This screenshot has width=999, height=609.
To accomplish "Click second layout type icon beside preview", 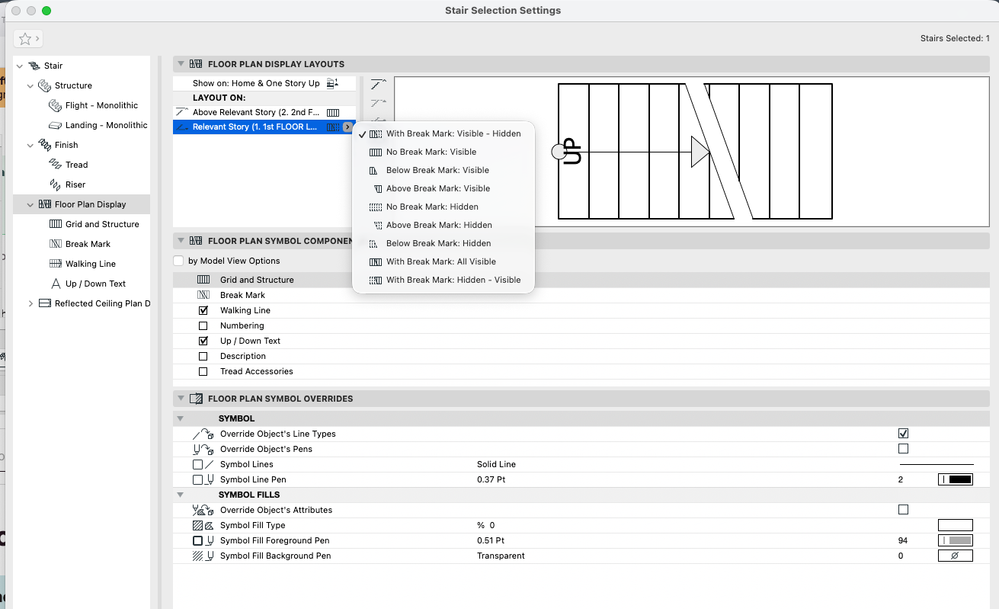I will [378, 103].
